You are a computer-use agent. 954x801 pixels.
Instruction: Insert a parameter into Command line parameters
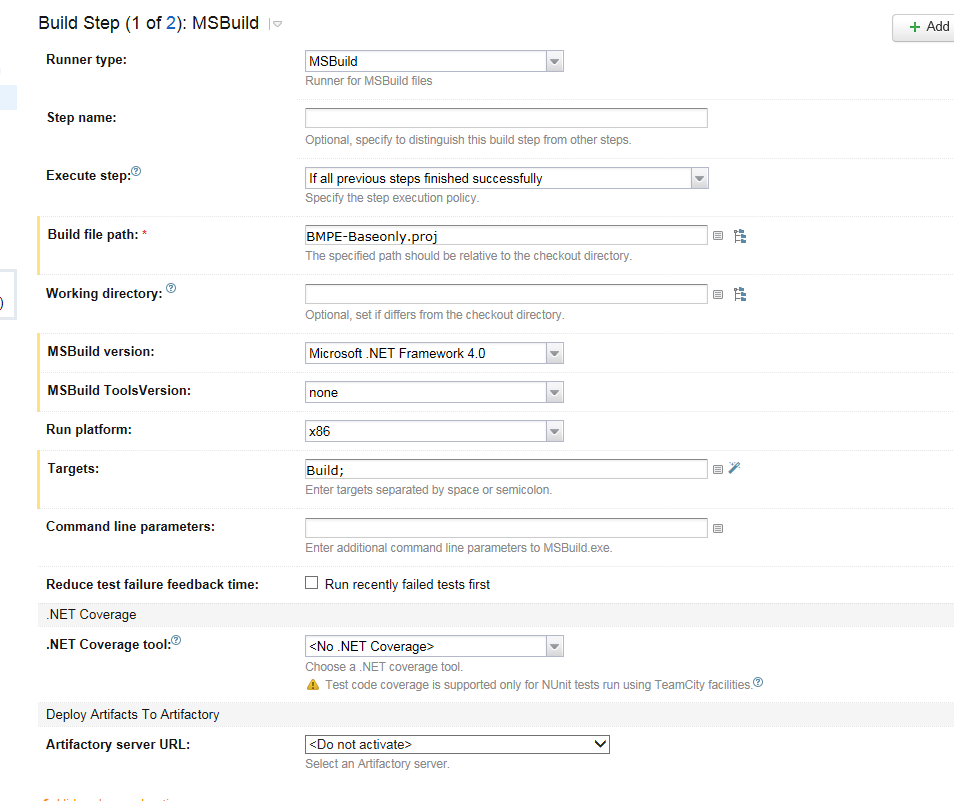[x=718, y=527]
